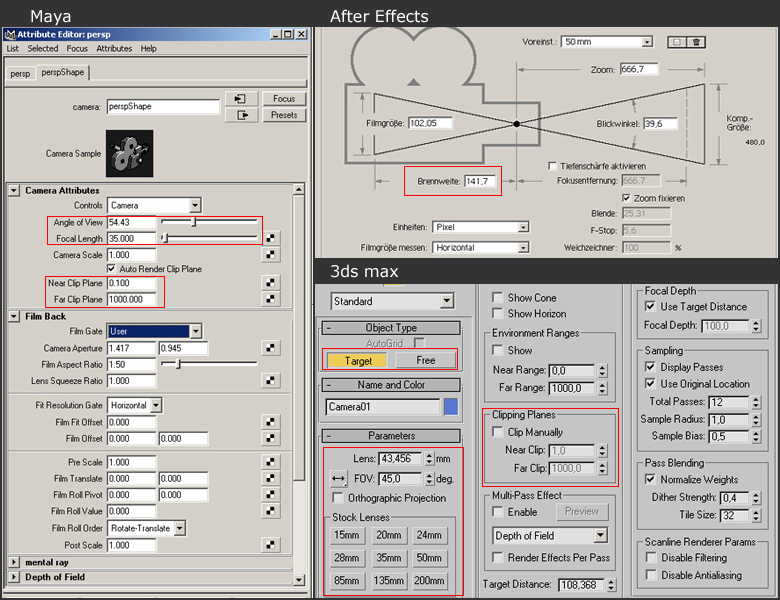Screen dimensions: 780x600
Task: Click map button next to Post Scale
Action: [x=271, y=545]
